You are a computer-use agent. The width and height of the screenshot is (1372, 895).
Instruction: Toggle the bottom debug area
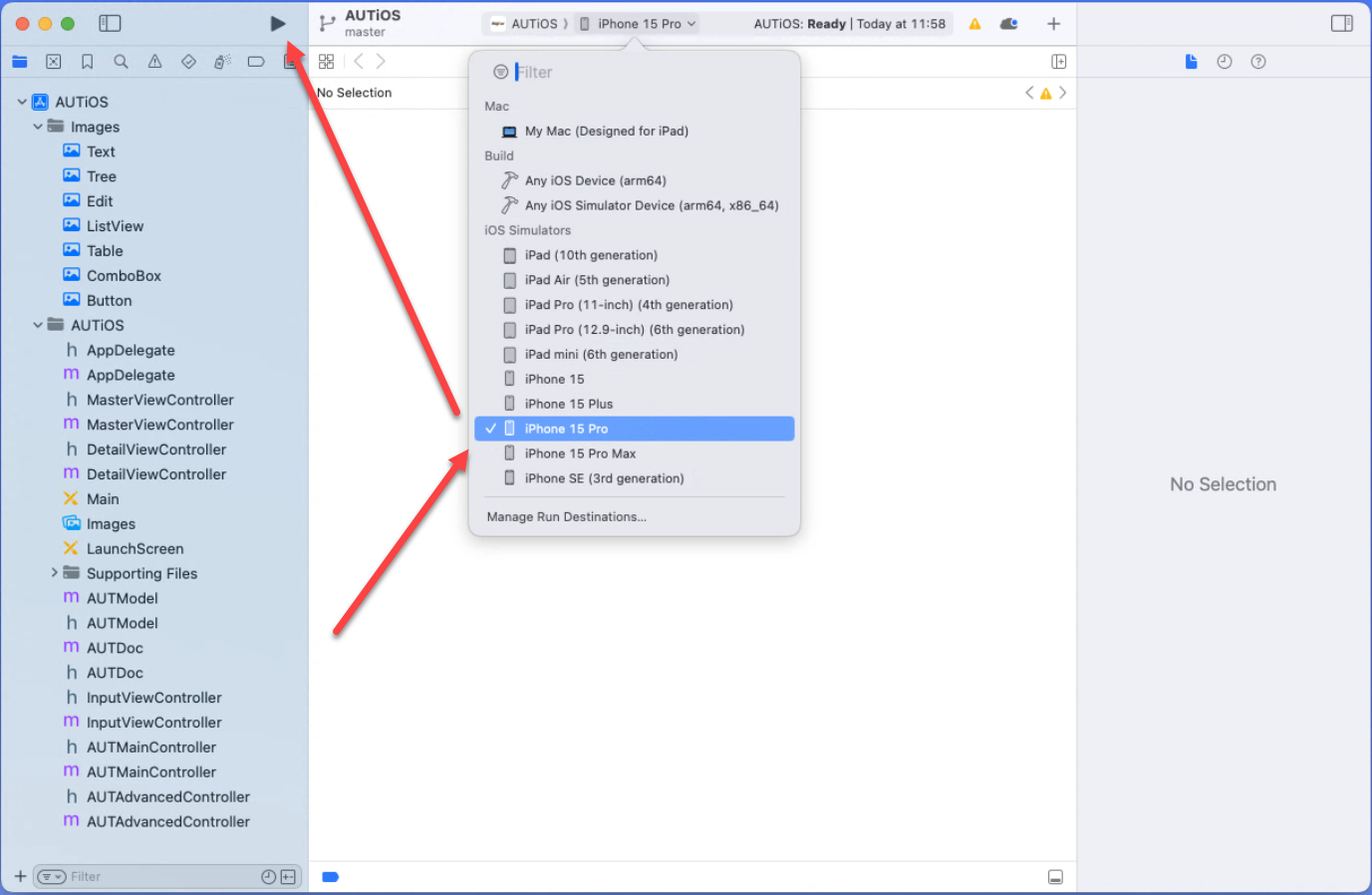pos(1055,877)
